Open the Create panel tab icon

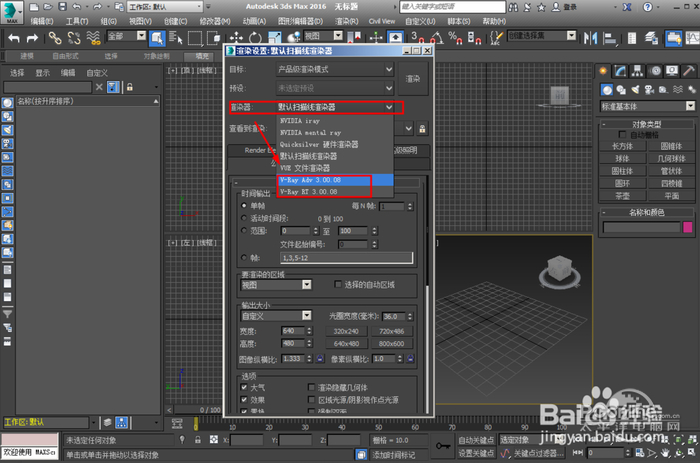coord(603,71)
